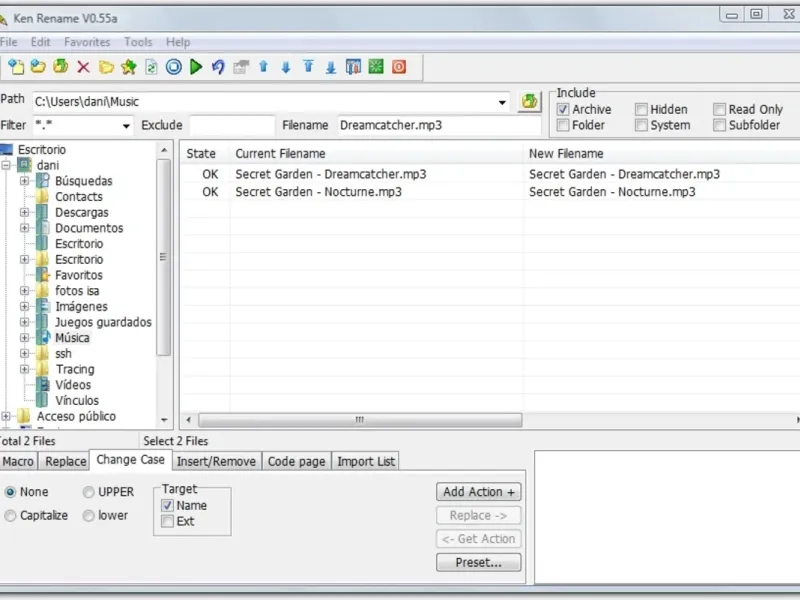Check the Ext target checkbox

[167, 521]
